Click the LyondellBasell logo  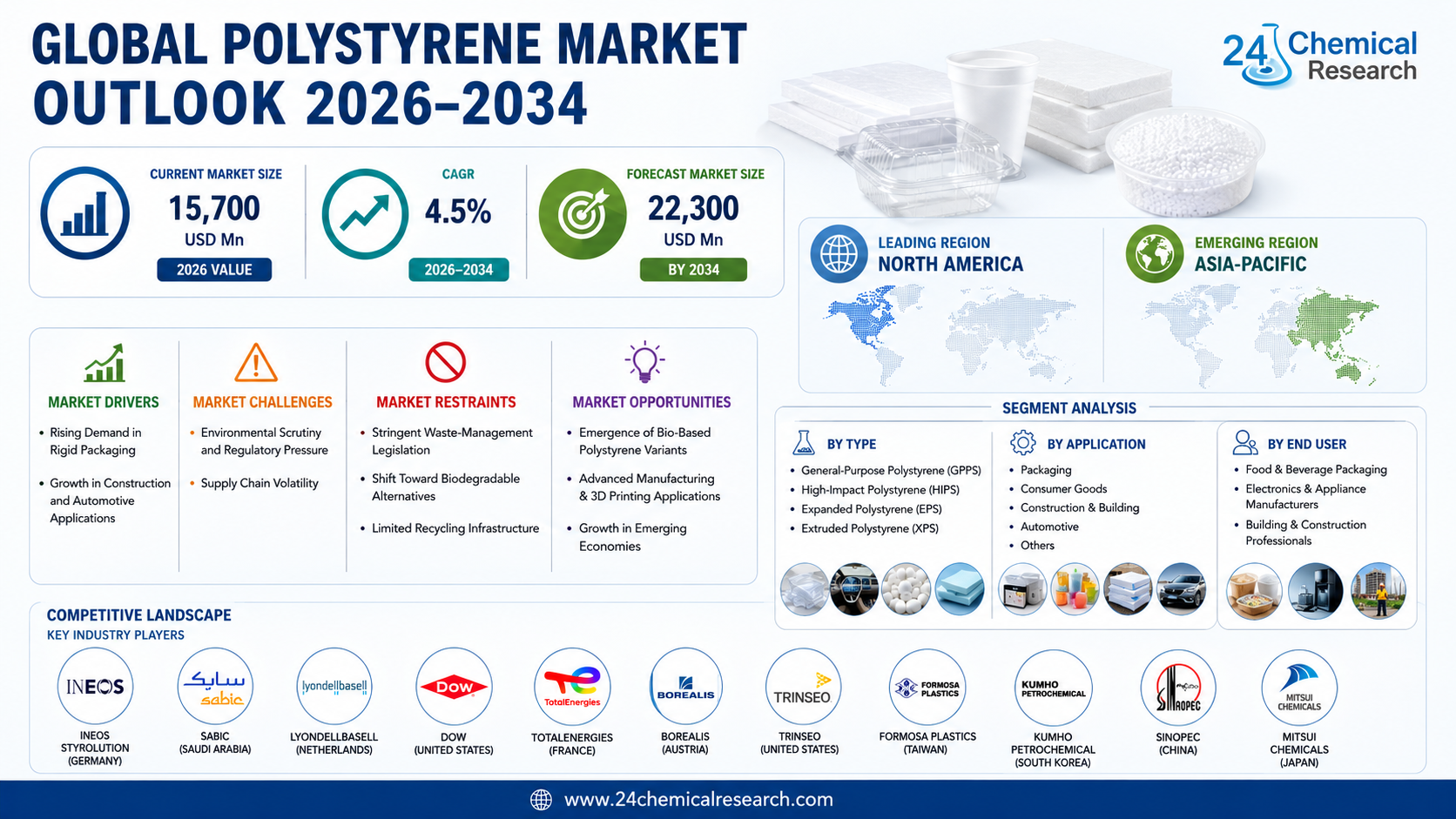(x=334, y=687)
